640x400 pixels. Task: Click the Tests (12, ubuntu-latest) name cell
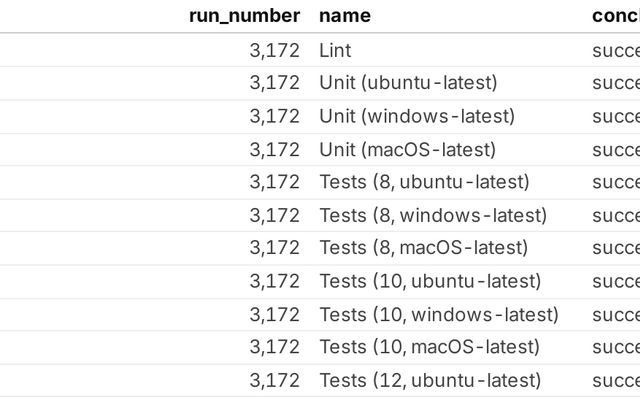point(430,380)
